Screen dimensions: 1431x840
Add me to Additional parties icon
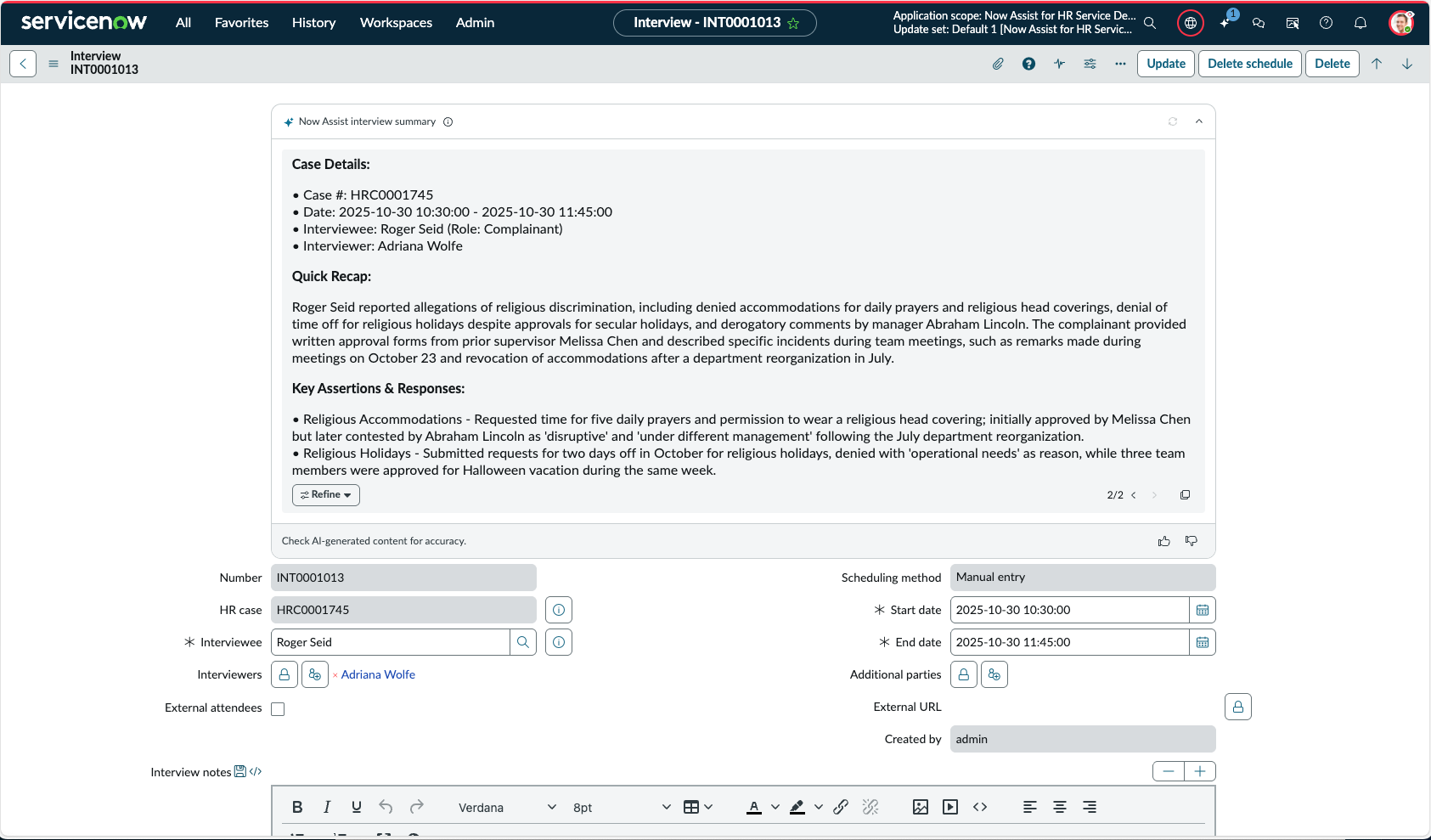[x=994, y=674]
